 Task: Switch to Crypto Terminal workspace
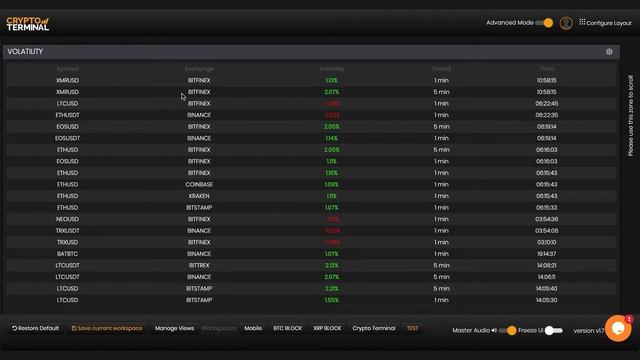pyautogui.click(x=374, y=328)
